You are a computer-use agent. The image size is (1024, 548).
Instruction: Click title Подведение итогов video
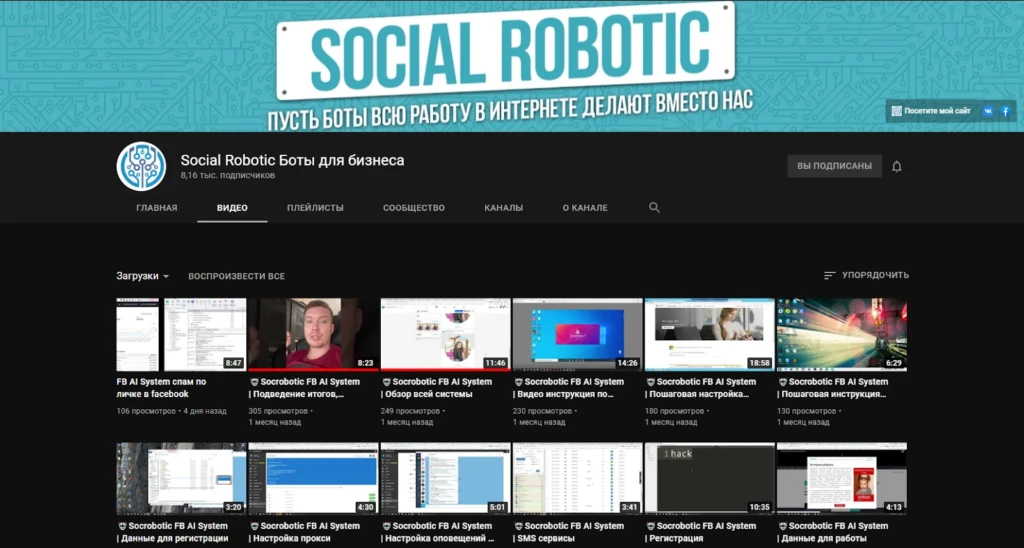pos(304,388)
